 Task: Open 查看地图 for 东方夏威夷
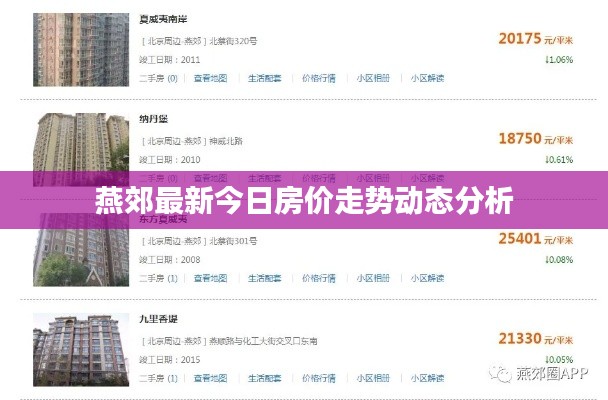[x=211, y=278]
